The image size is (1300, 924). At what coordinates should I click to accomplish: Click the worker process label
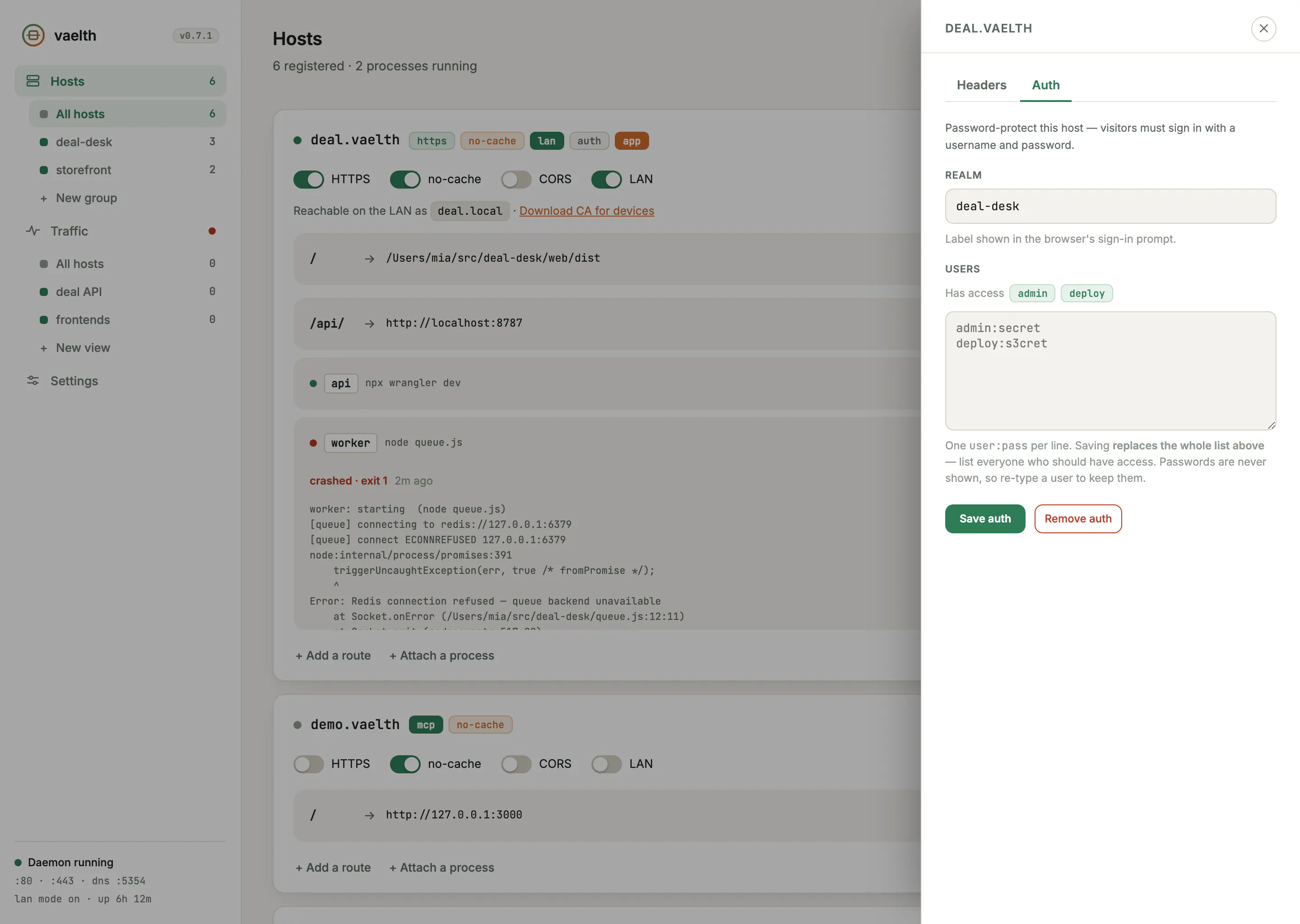[350, 443]
